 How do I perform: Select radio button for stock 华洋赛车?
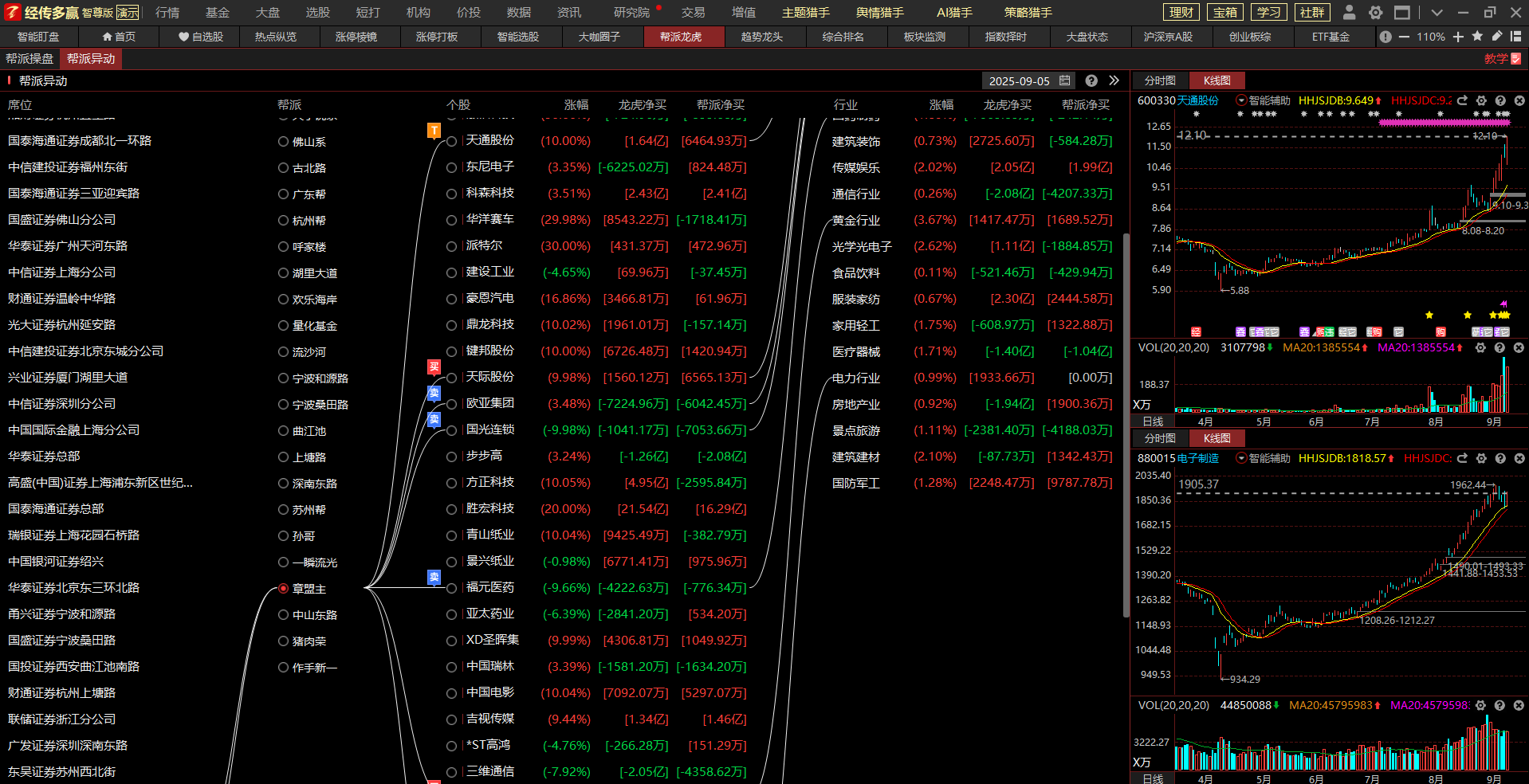pyautogui.click(x=451, y=220)
